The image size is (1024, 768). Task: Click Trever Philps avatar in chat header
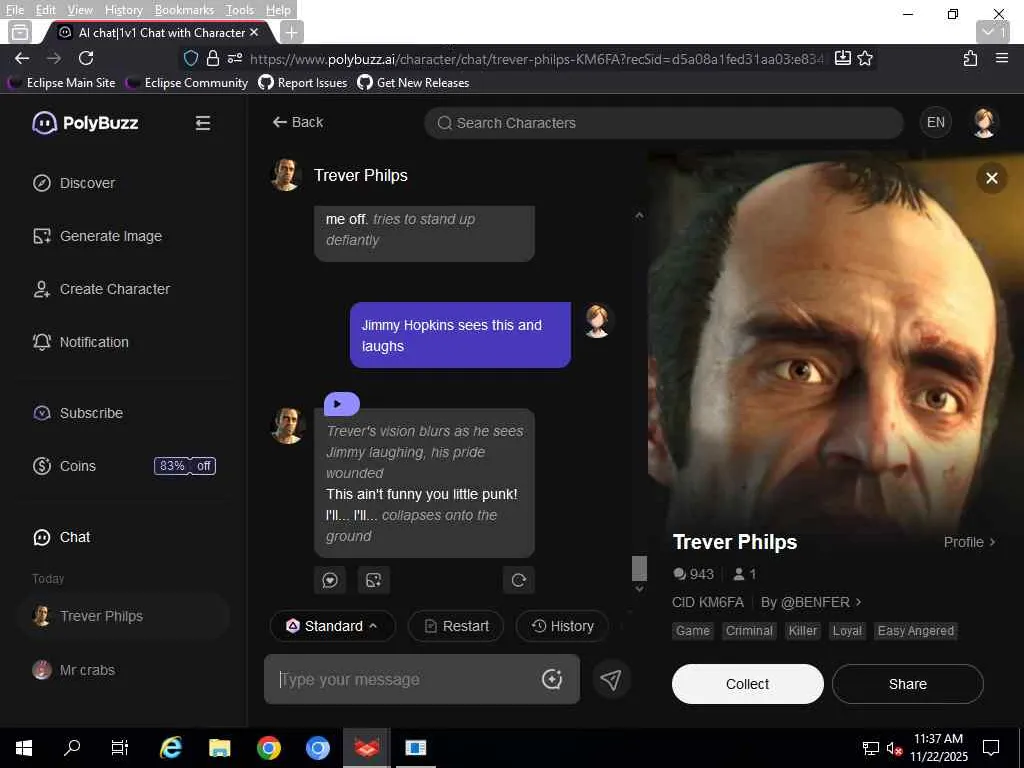(x=285, y=175)
